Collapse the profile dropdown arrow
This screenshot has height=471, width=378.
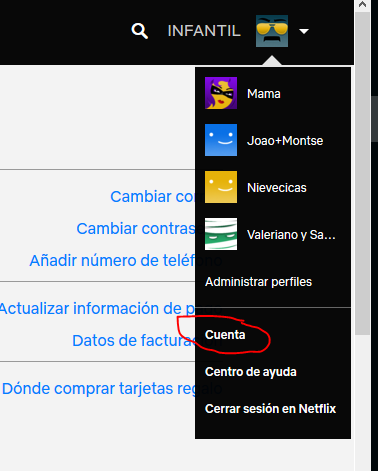click(304, 31)
